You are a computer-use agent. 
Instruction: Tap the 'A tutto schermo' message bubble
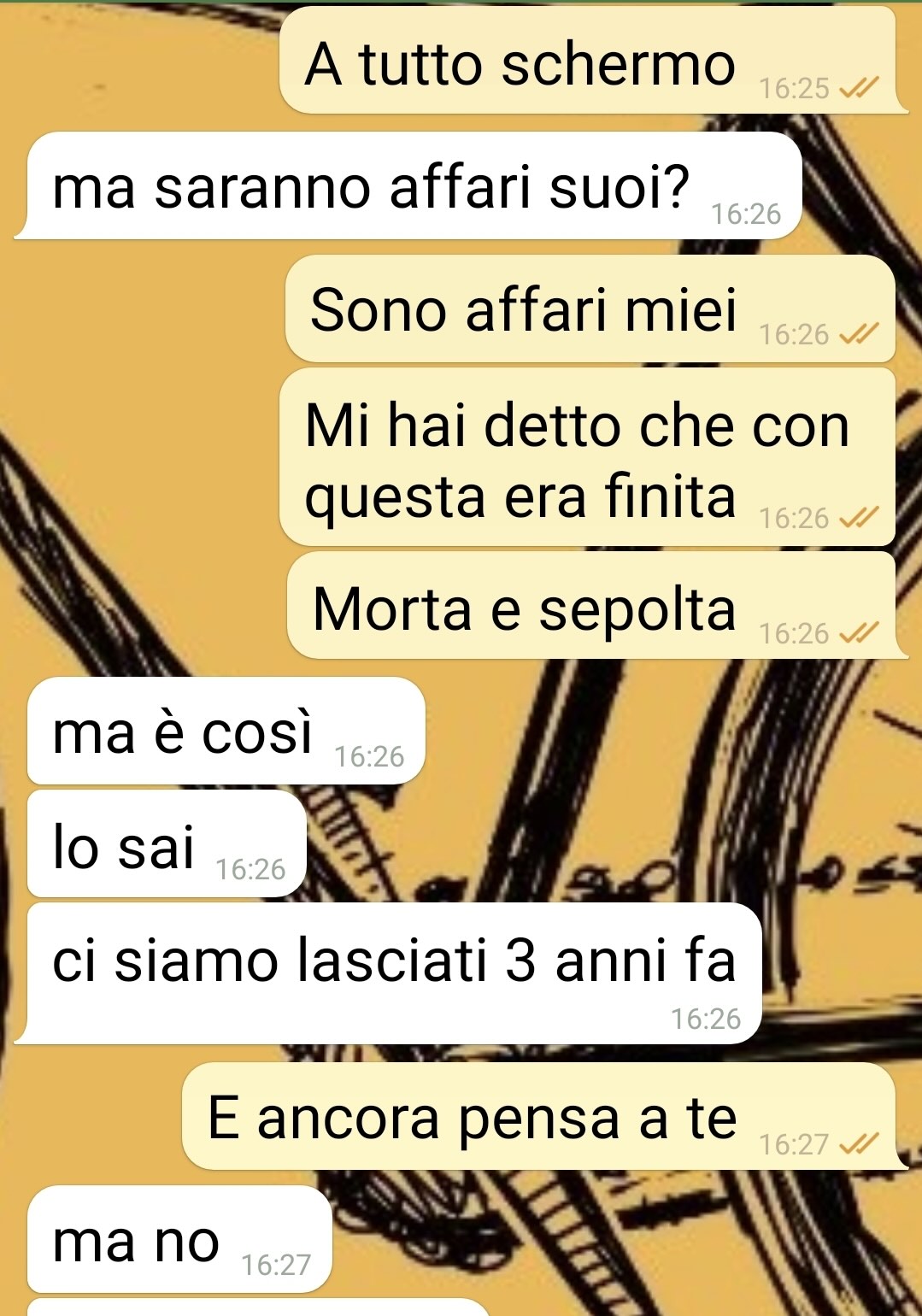tap(588, 60)
